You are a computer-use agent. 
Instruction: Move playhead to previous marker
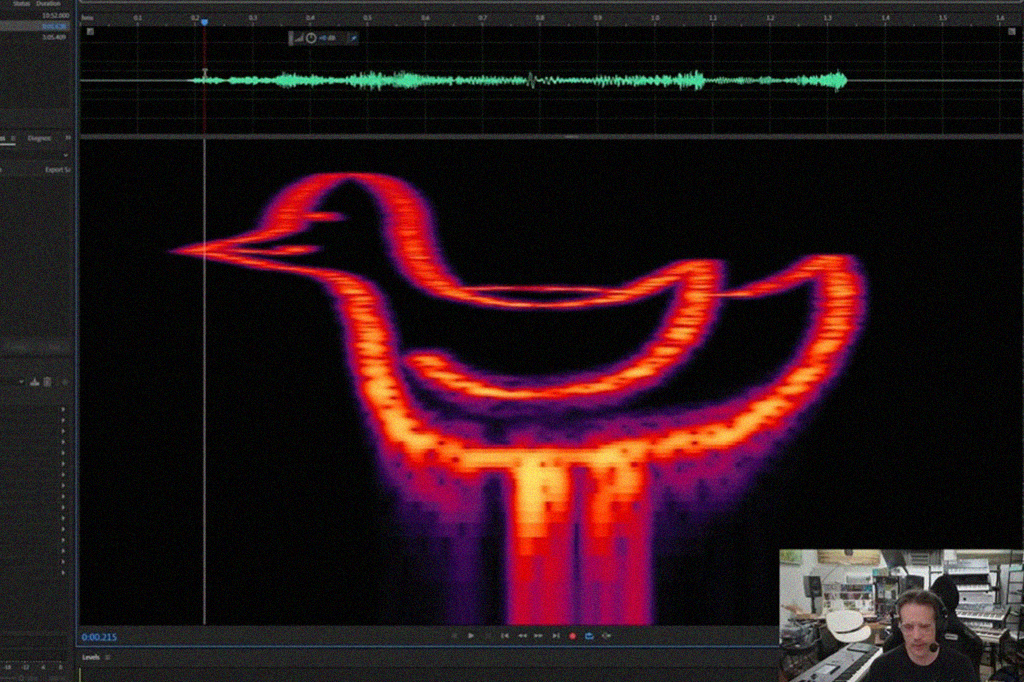(504, 636)
